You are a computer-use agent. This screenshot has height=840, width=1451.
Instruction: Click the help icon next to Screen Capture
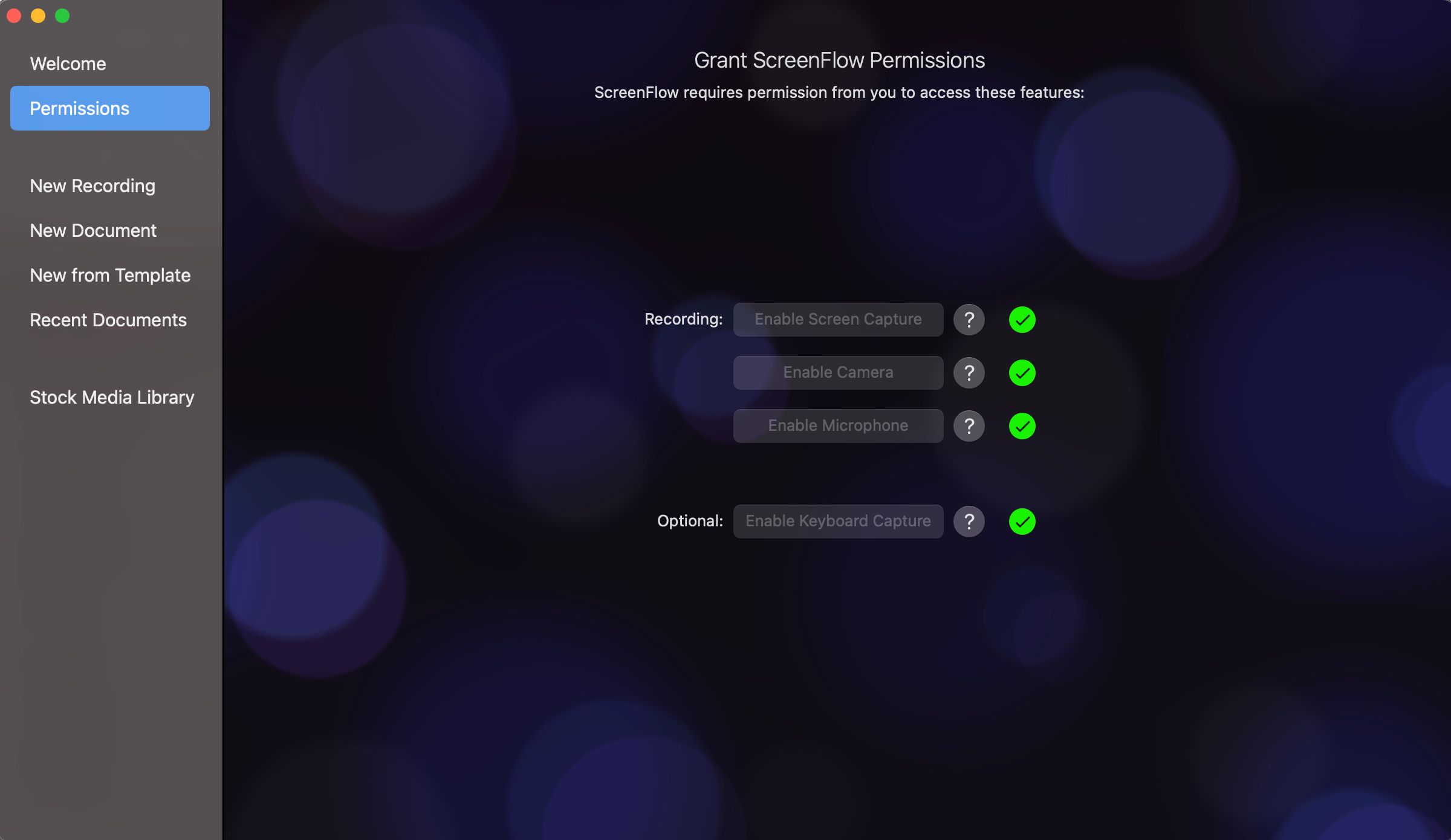coord(969,319)
